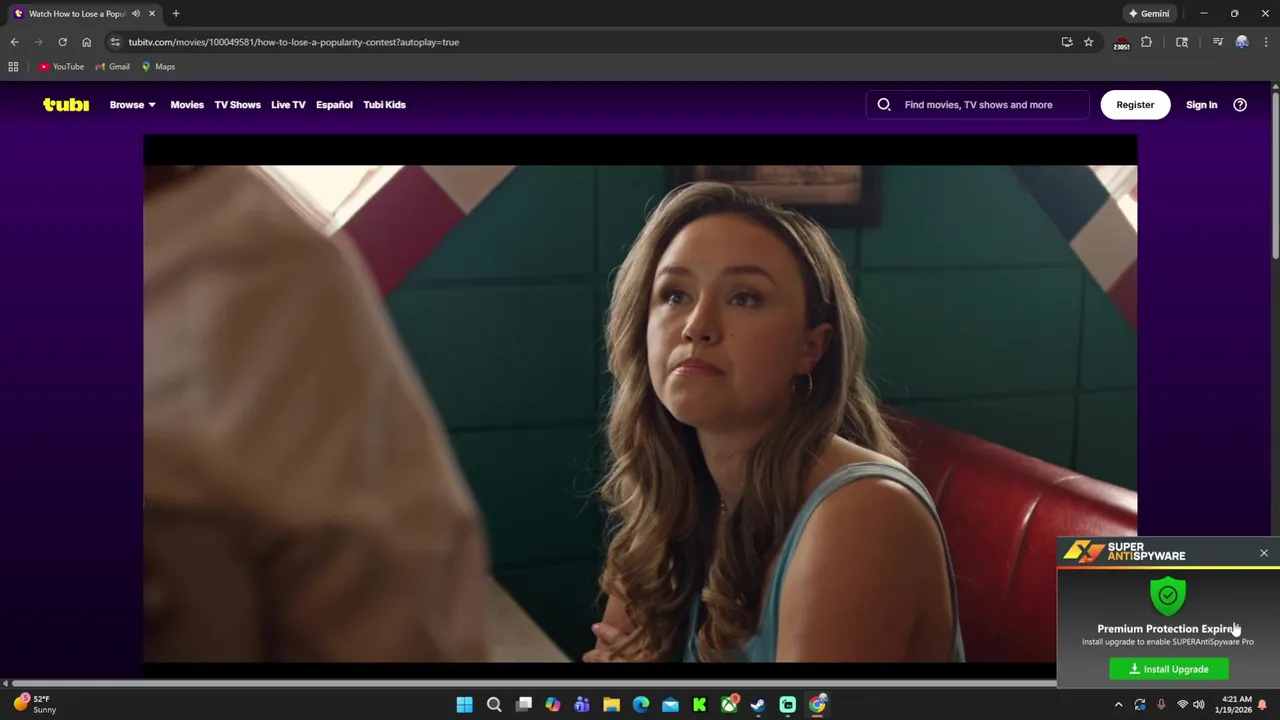1280x720 pixels.
Task: Install app icon in address bar
Action: tap(1067, 42)
